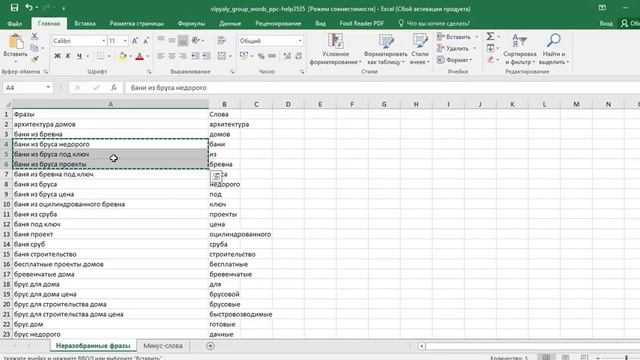This screenshot has height=360, width=640.
Task: Merge and center the selected cells
Action: 222,56
